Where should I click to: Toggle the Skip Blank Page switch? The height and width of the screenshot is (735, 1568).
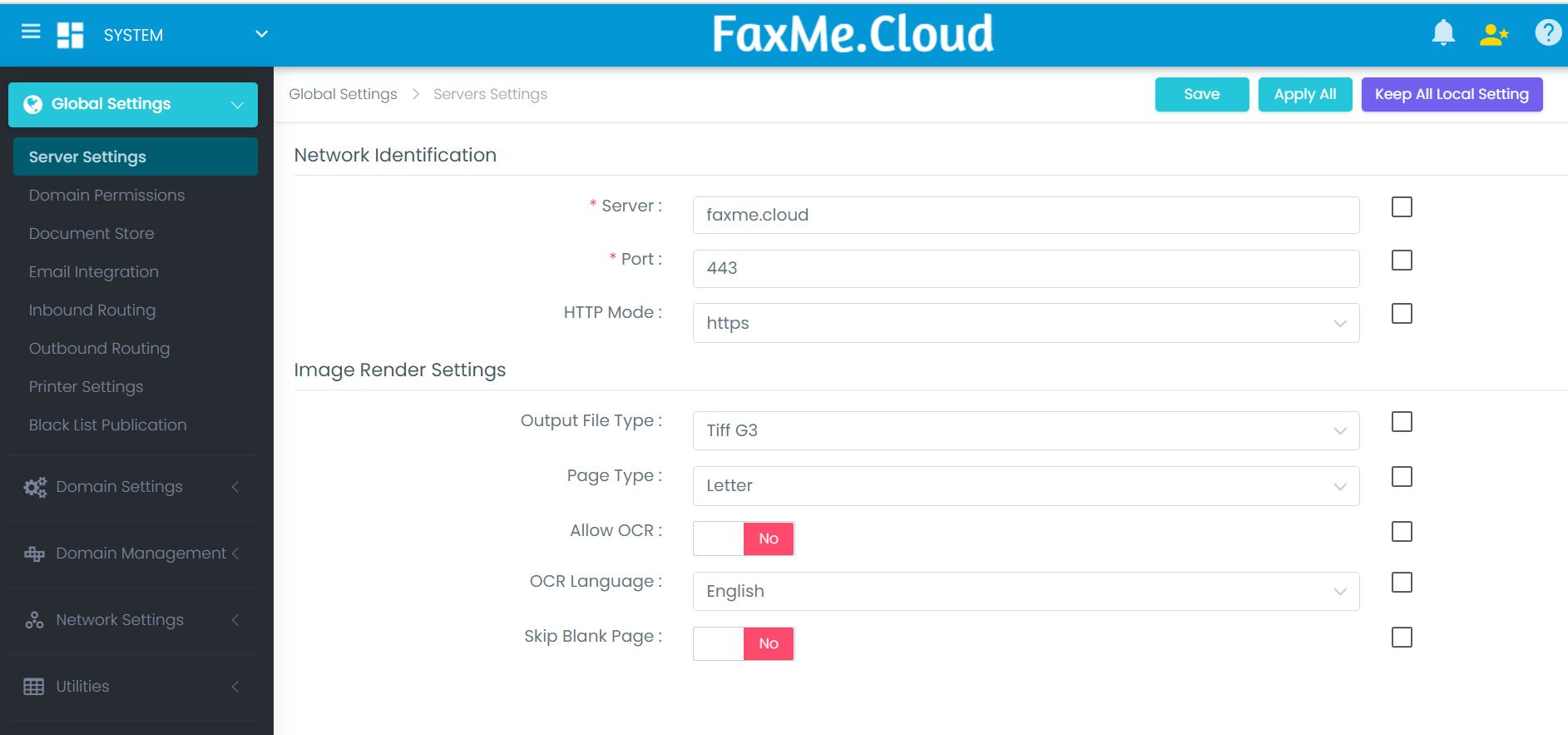[744, 643]
